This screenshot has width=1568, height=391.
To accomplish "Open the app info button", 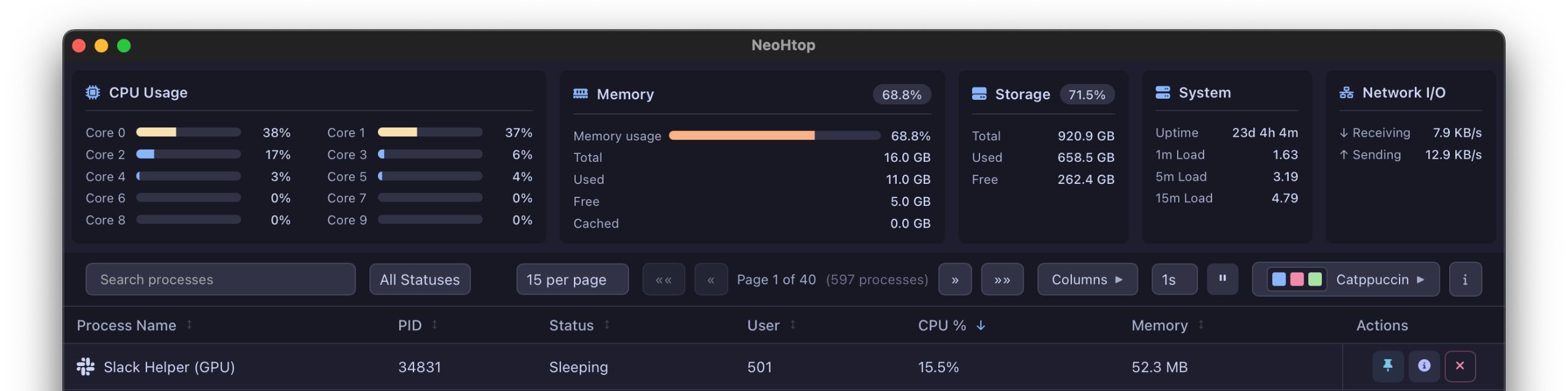I will pos(1464,279).
